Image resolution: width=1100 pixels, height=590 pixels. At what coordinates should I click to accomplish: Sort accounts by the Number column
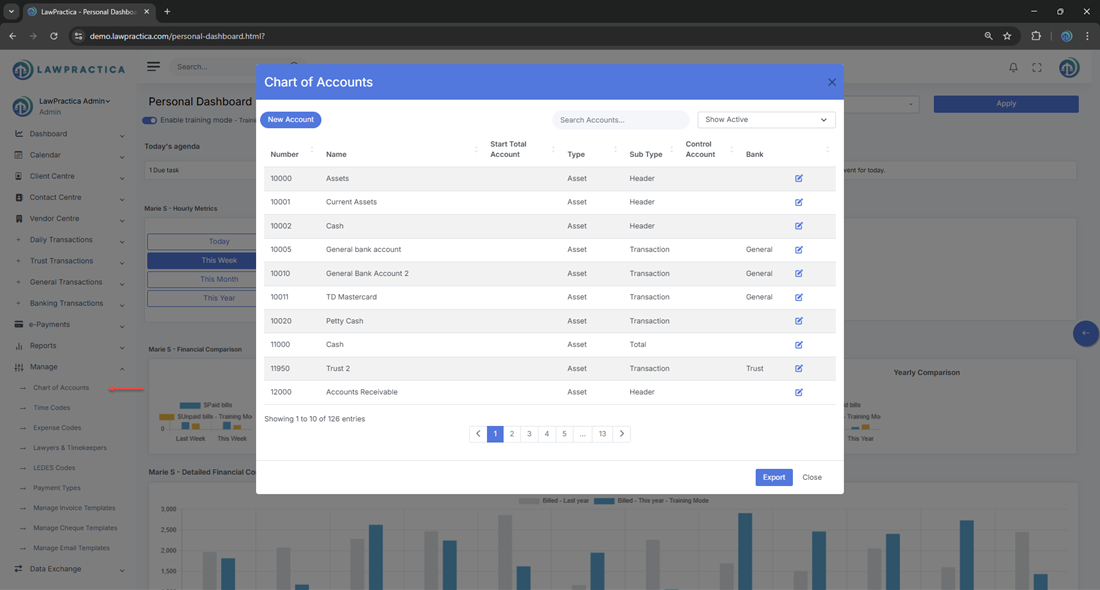(285, 155)
